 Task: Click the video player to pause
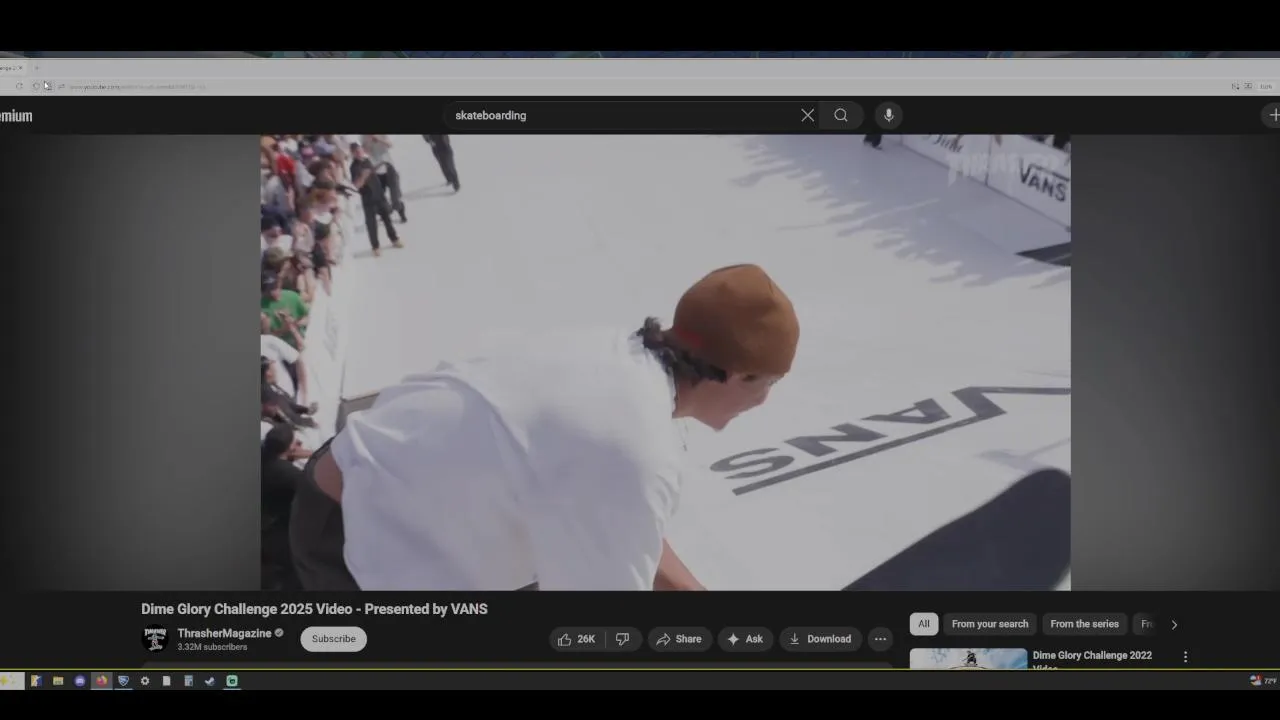point(665,362)
